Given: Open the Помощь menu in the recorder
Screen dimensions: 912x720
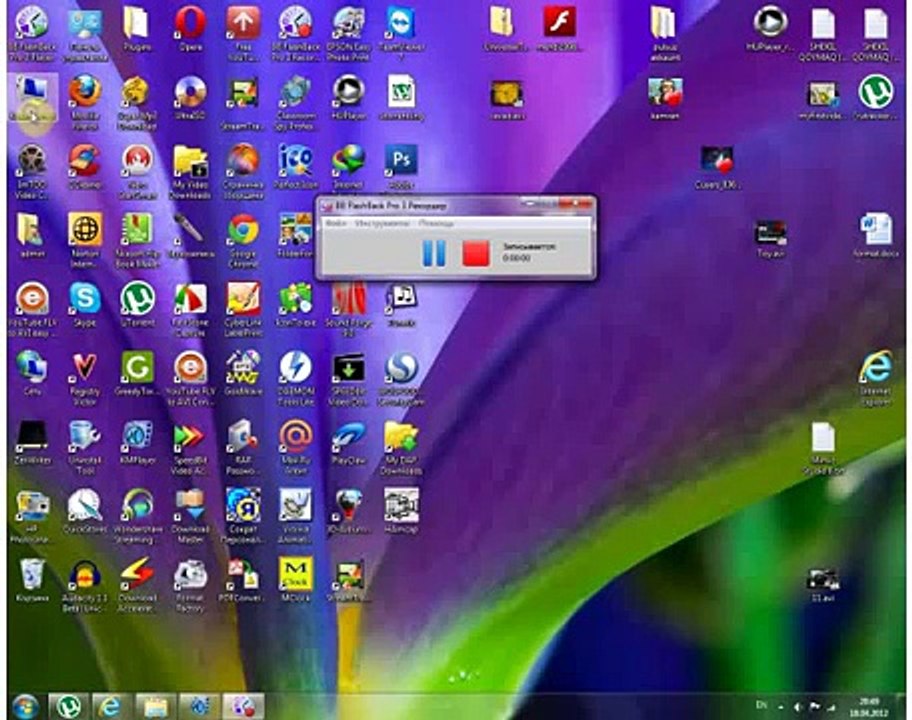Looking at the screenshot, I should (x=436, y=223).
